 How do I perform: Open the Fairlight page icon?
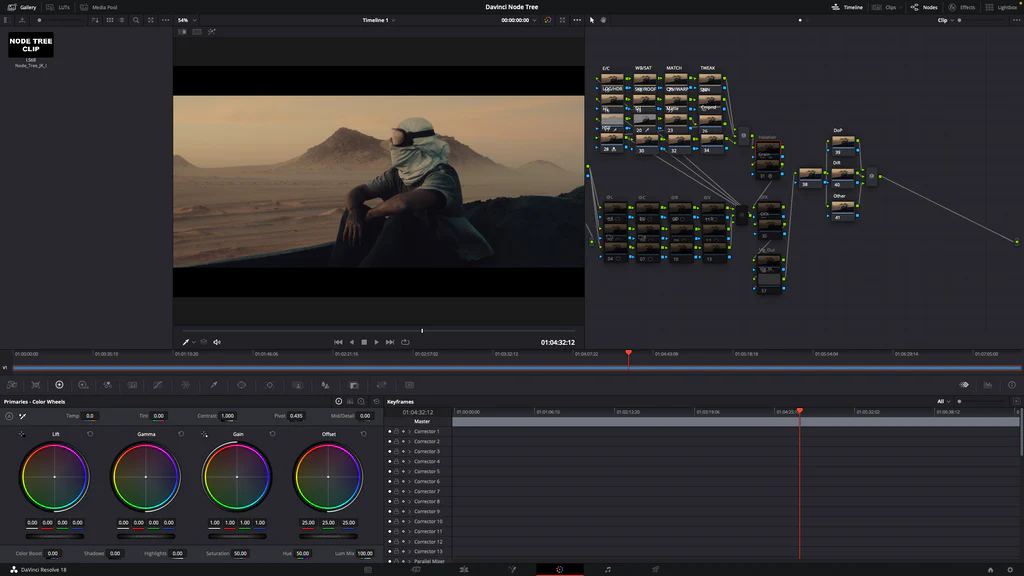tap(607, 569)
